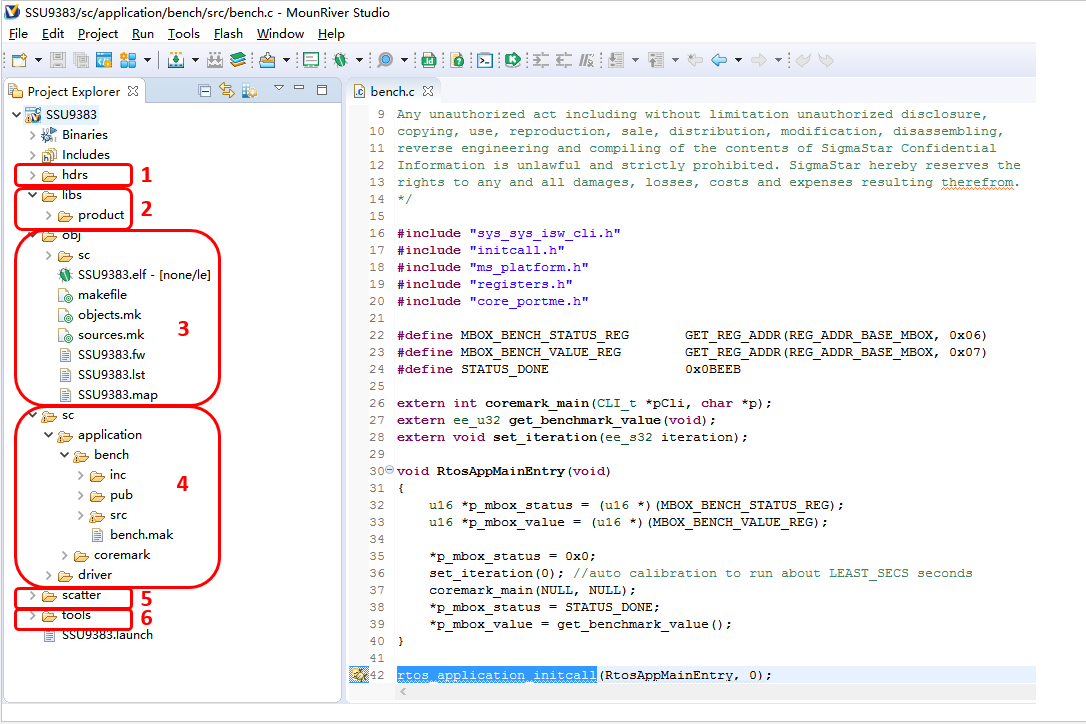Click Collapse All in Project Explorer
The width and height of the screenshot is (1086, 724).
pos(205,91)
